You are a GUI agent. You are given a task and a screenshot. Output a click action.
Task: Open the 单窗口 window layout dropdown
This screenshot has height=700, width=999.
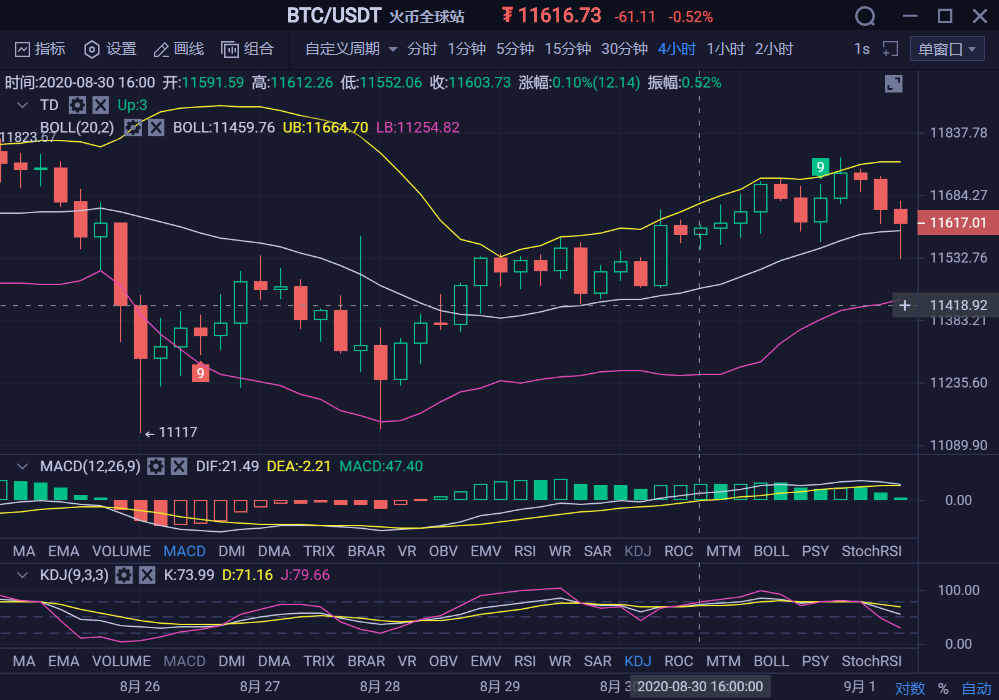pos(946,49)
